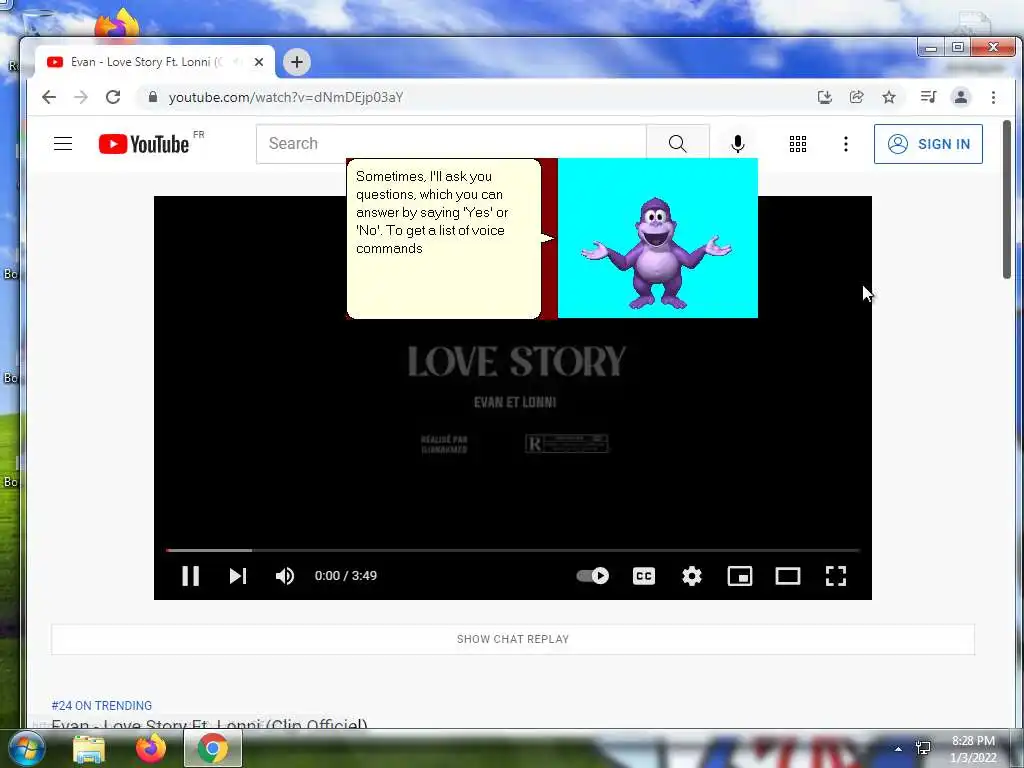Click the search magnifier button
This screenshot has width=1024, height=768.
678,144
